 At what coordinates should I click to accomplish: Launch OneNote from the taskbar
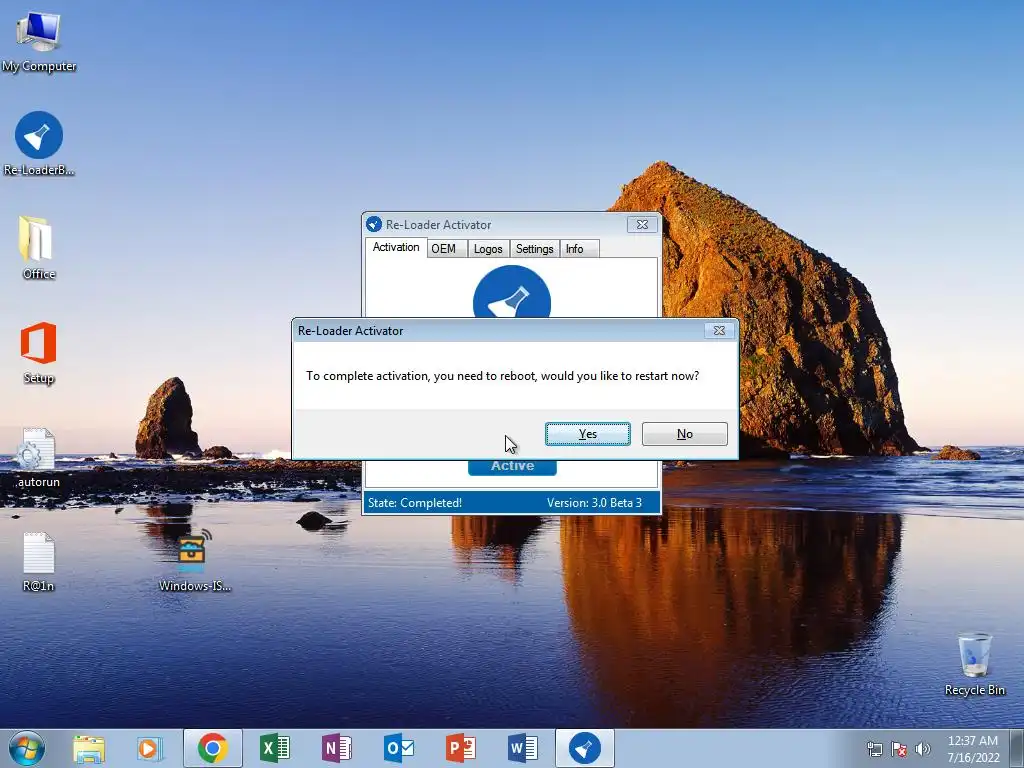pyautogui.click(x=336, y=748)
